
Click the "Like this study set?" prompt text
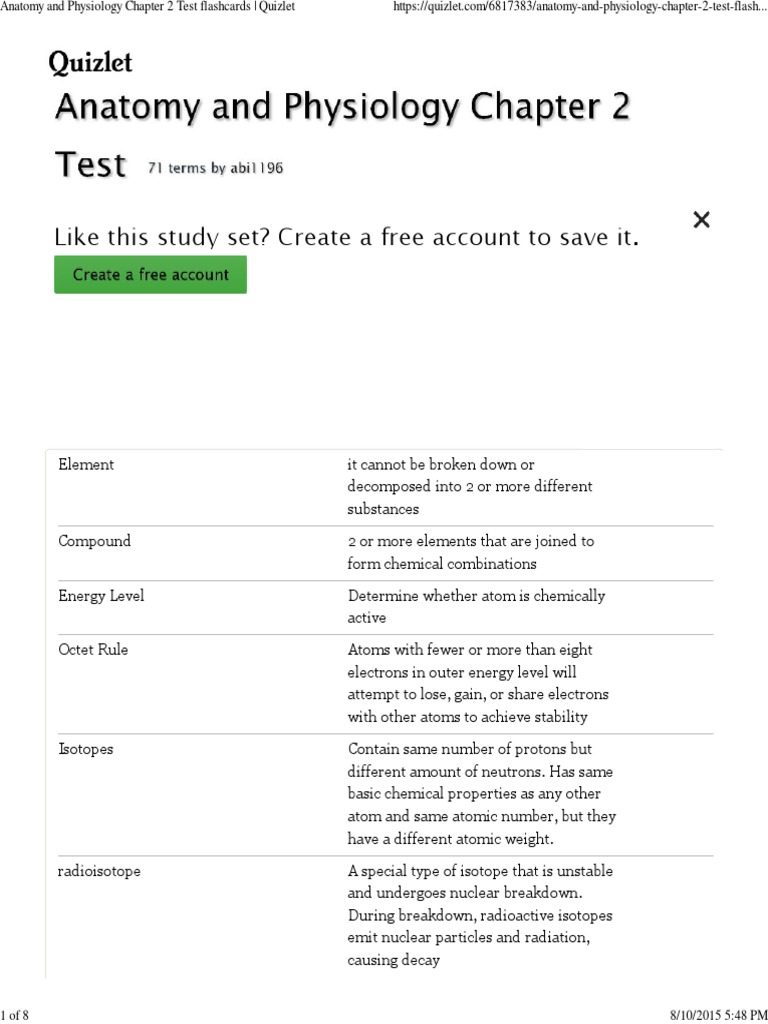tap(346, 238)
